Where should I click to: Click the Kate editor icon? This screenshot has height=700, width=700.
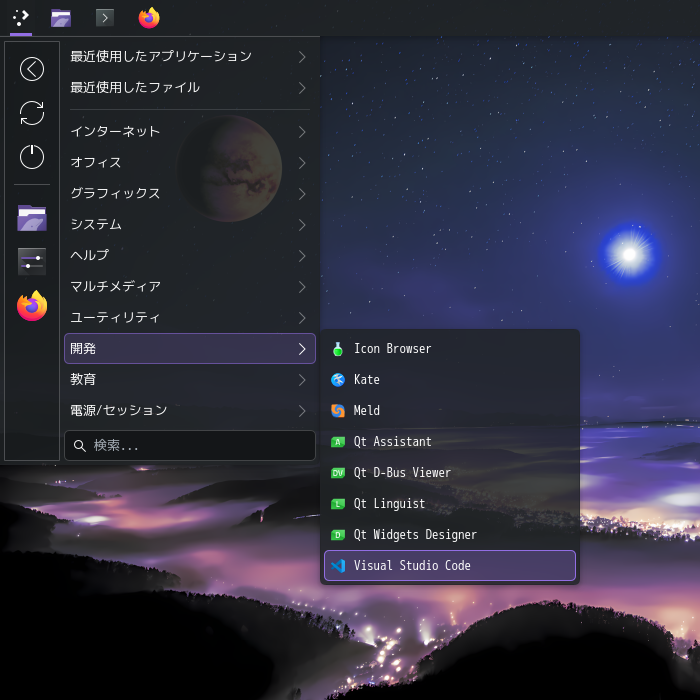(x=338, y=379)
